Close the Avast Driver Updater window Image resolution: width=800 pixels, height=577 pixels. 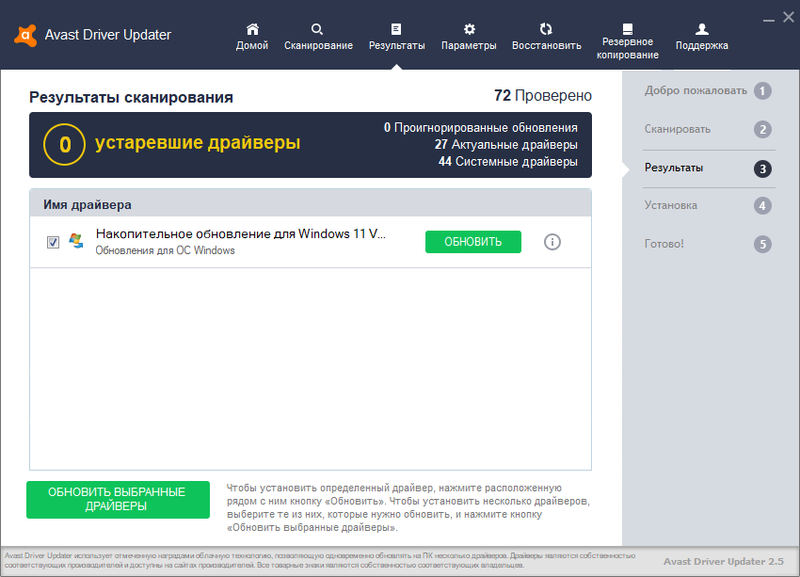tap(788, 17)
